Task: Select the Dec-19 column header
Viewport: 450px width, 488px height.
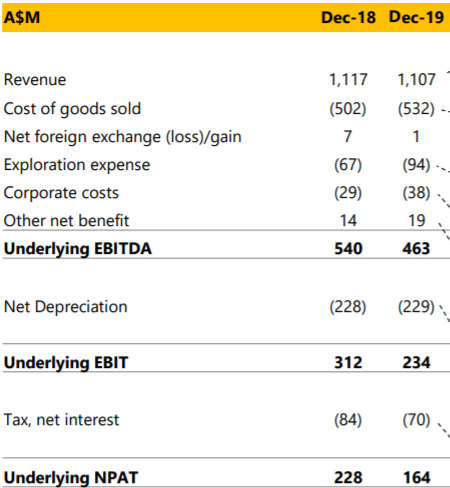Action: (416, 17)
